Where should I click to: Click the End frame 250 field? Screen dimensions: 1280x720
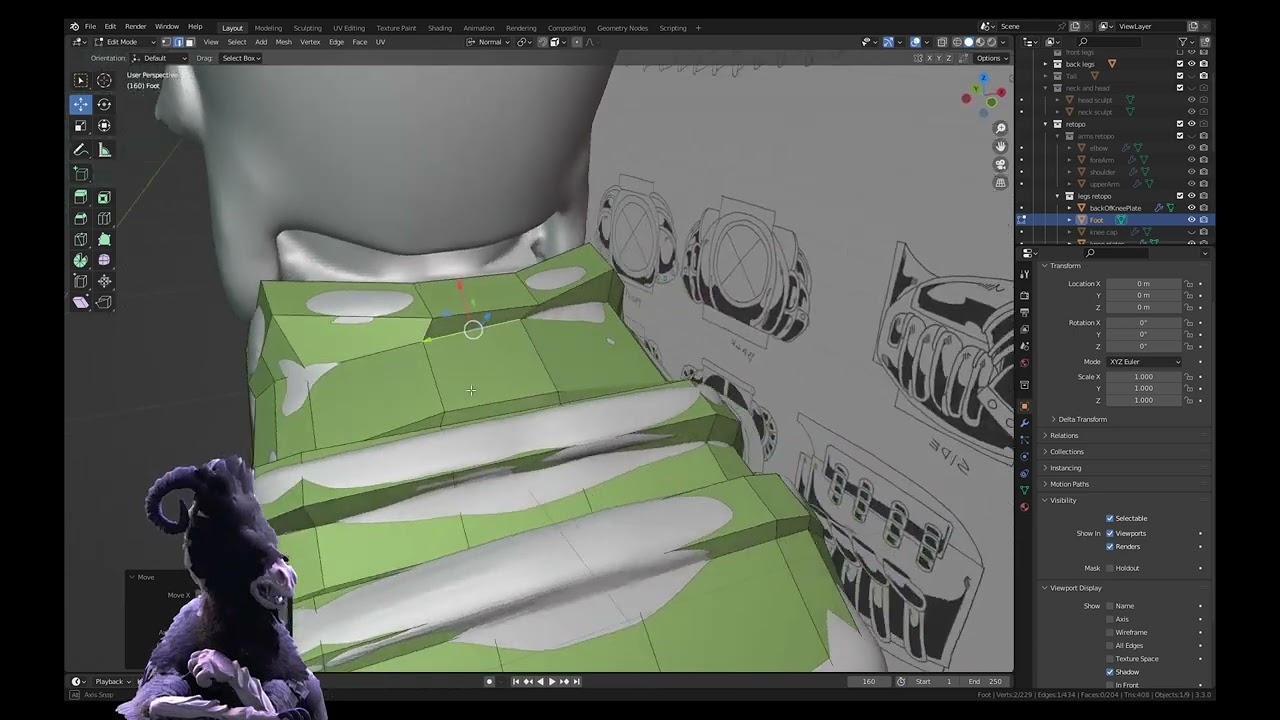click(987, 681)
